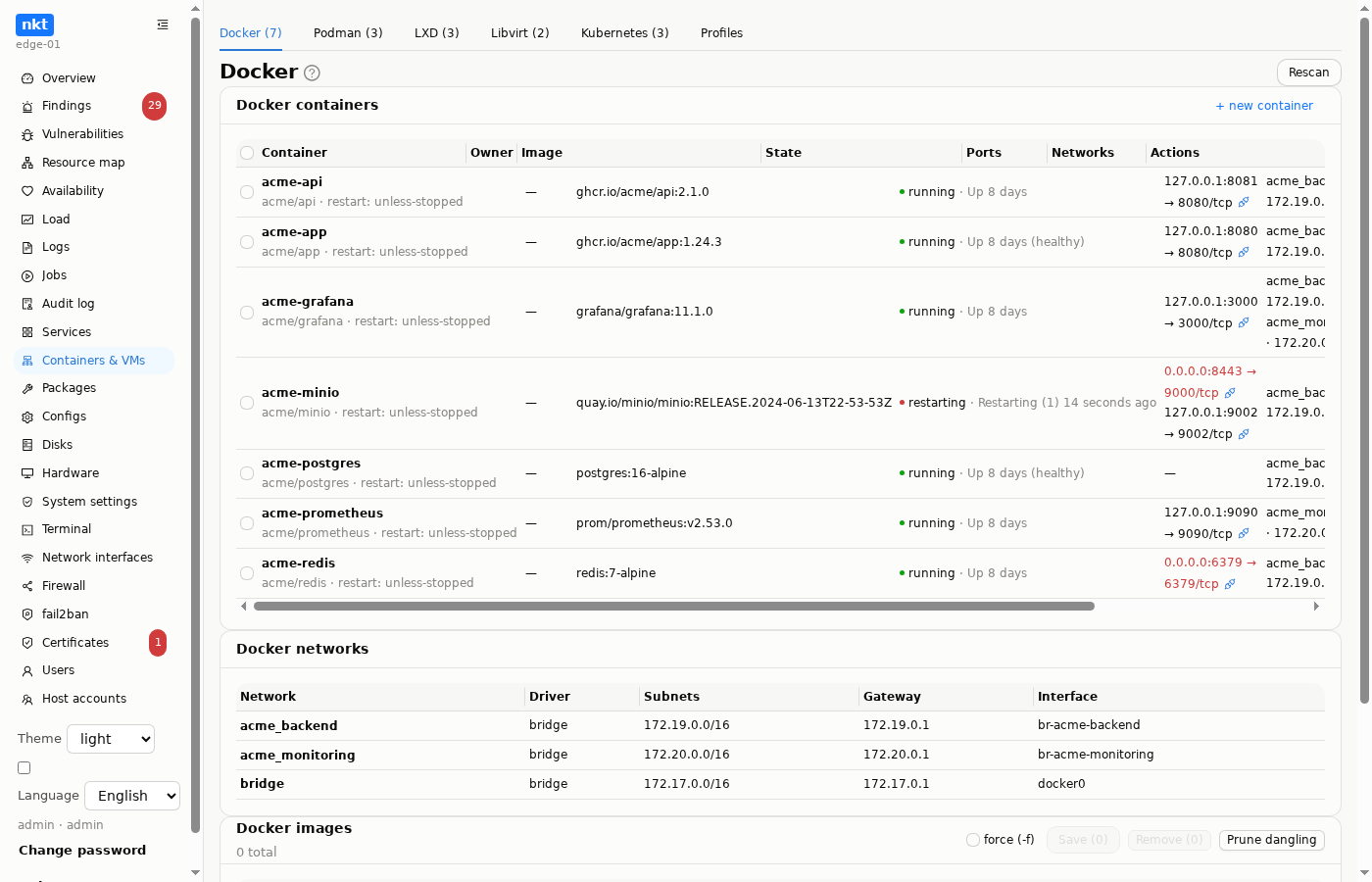Click the Certificates shield icon in sidebar
The width and height of the screenshot is (1372, 882).
click(27, 643)
